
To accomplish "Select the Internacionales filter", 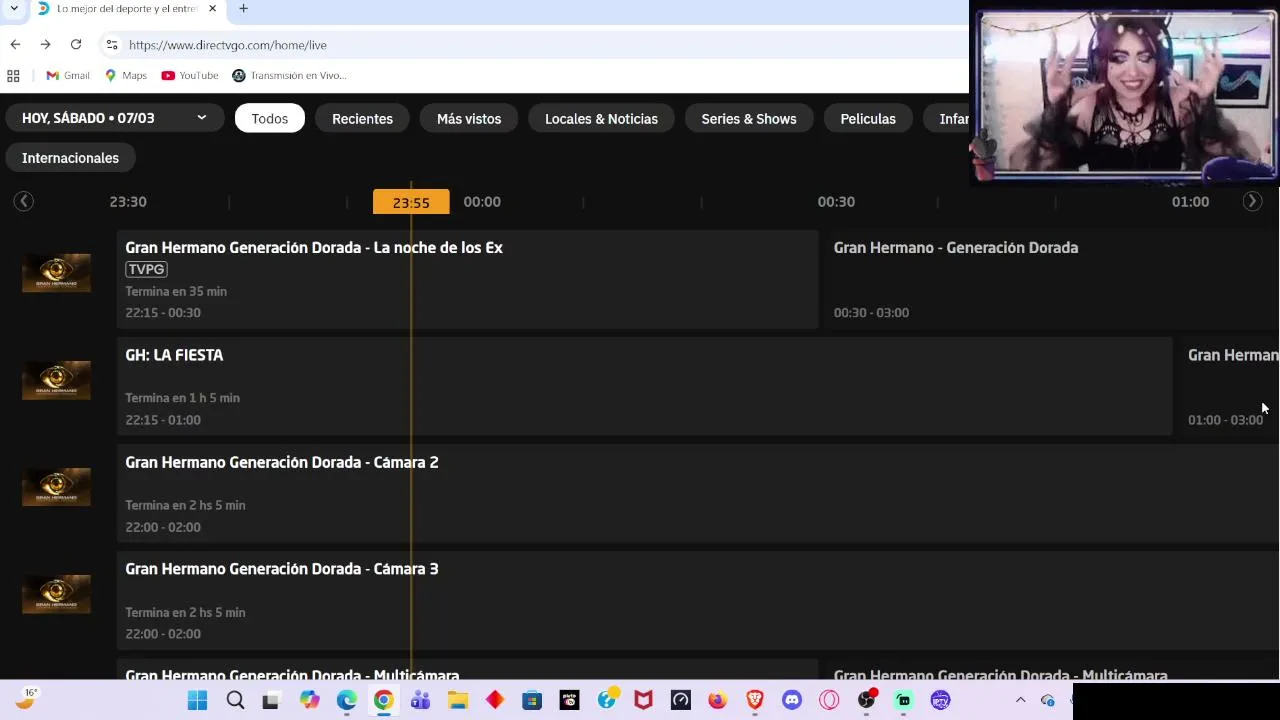I will (70, 158).
